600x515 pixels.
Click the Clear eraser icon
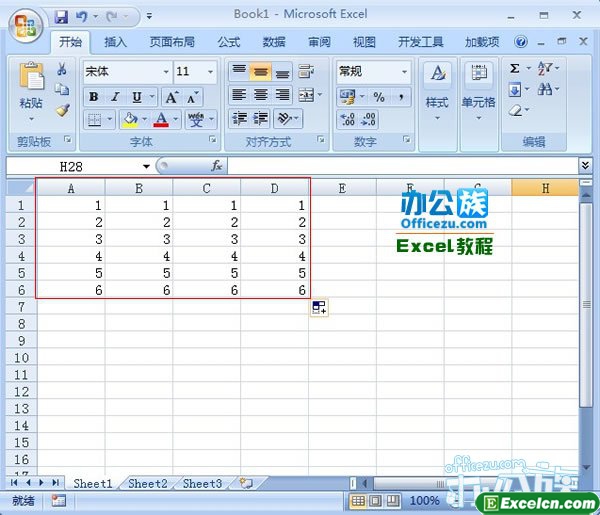[x=515, y=111]
